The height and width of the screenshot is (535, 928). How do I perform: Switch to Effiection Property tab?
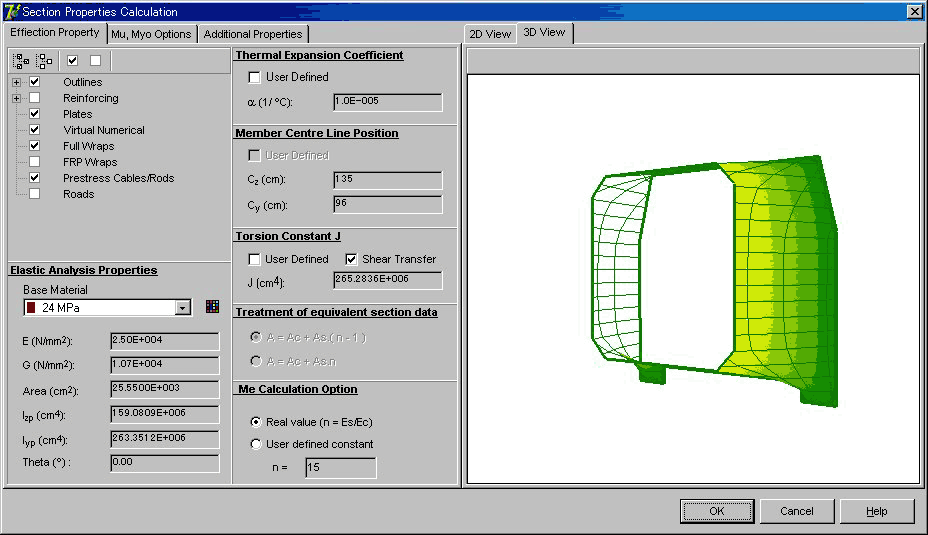pyautogui.click(x=54, y=33)
